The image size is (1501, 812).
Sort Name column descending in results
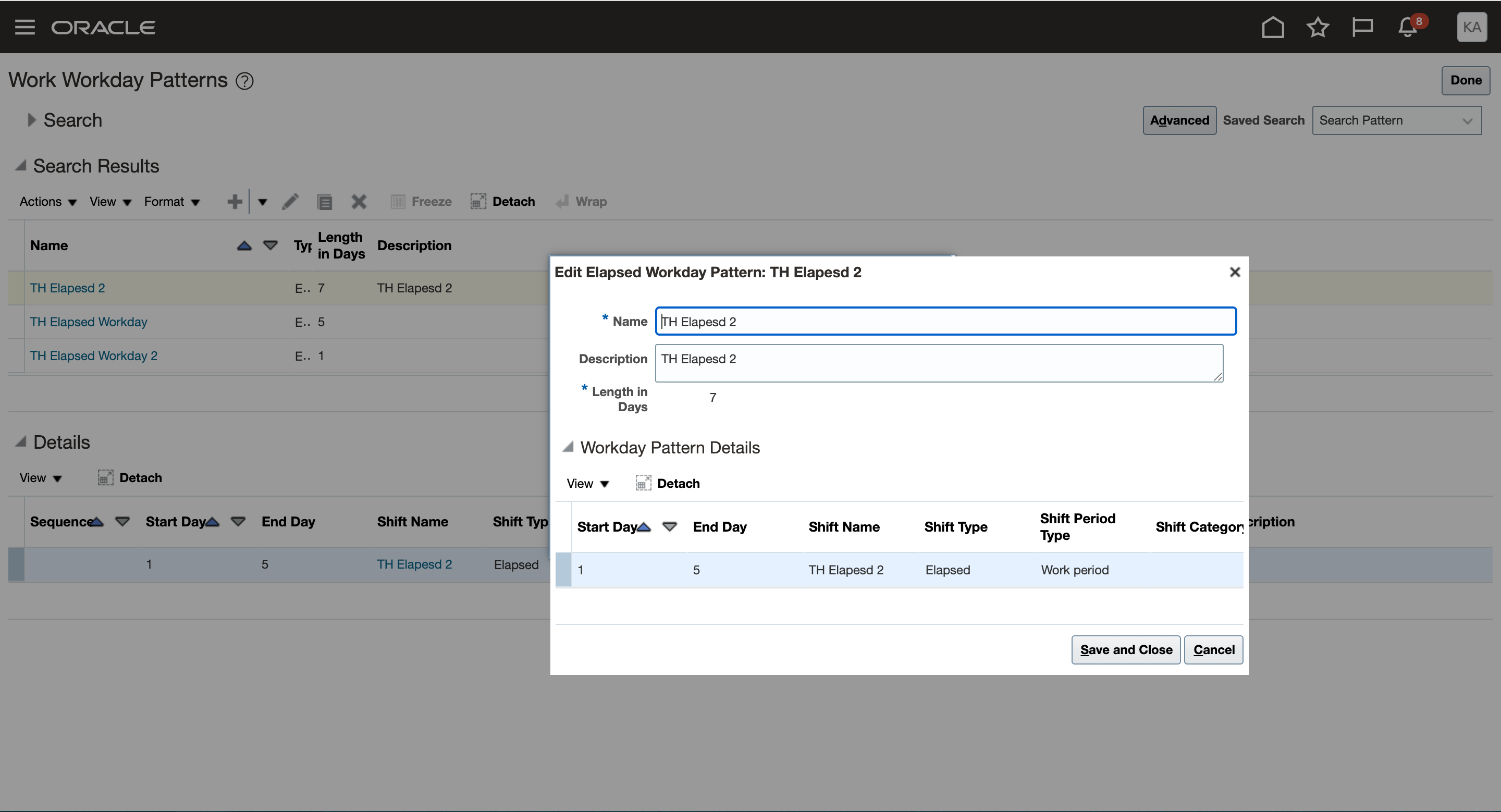[x=270, y=245]
